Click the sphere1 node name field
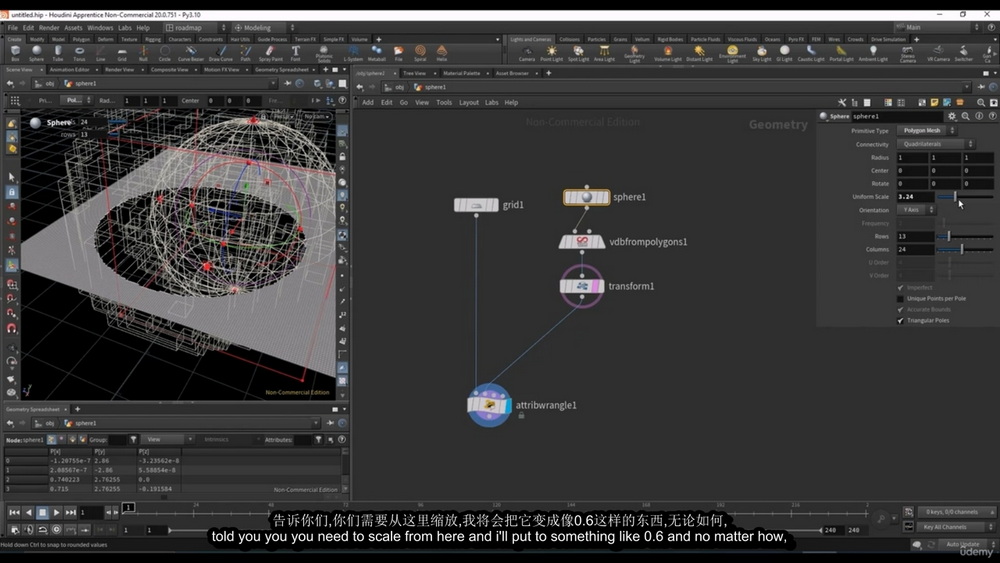The height and width of the screenshot is (563, 1000). click(895, 116)
